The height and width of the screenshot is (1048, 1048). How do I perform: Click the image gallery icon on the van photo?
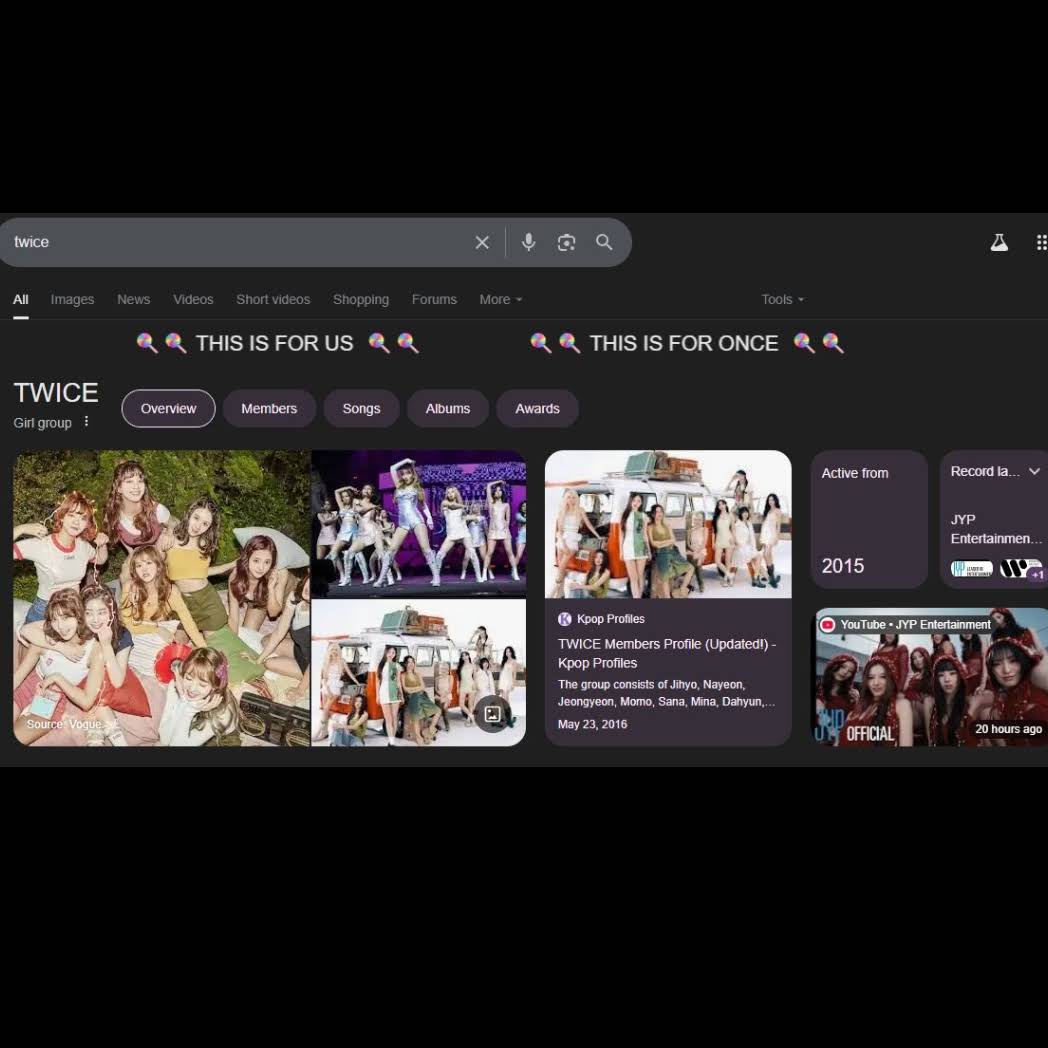493,714
